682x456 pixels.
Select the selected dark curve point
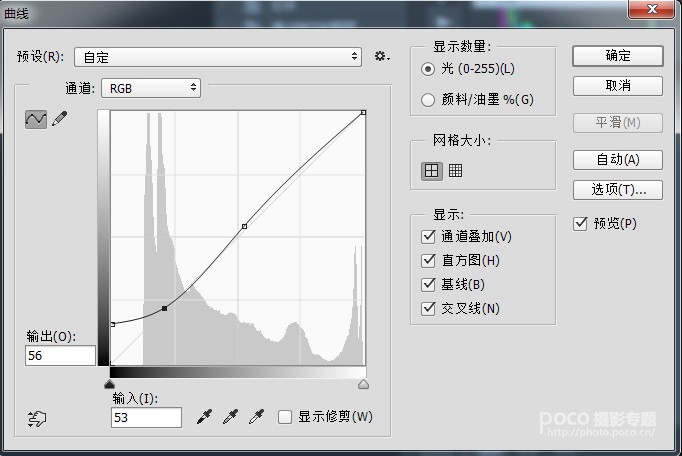point(164,308)
